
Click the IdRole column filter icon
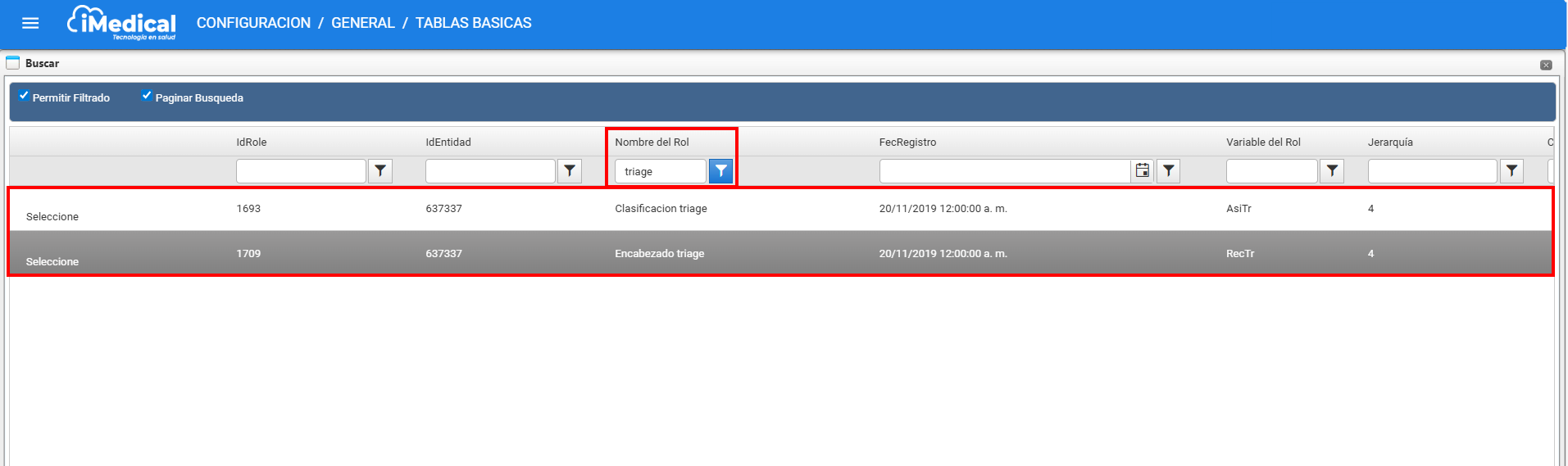[x=380, y=171]
